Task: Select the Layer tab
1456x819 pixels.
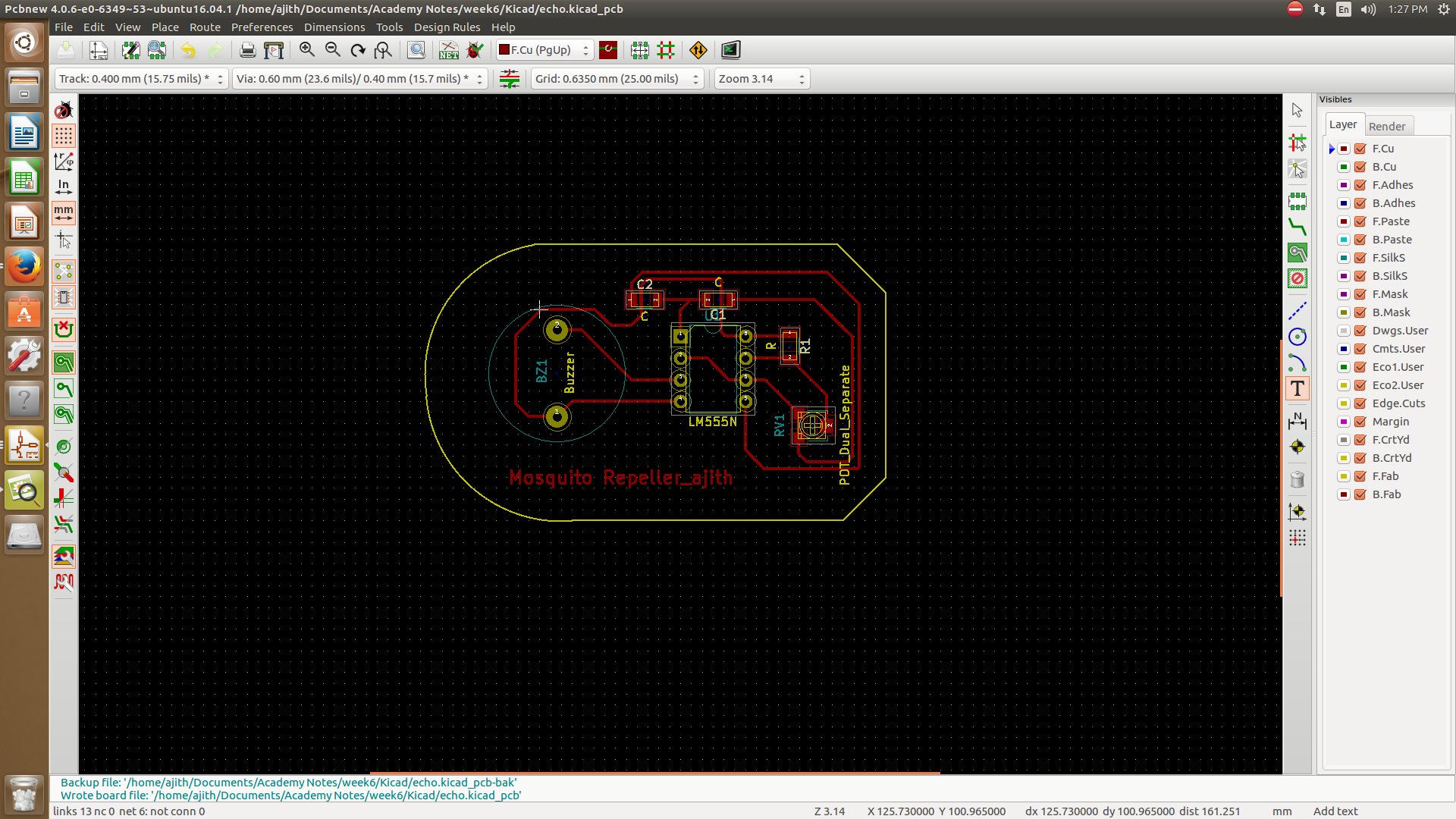Action: coord(1343,124)
